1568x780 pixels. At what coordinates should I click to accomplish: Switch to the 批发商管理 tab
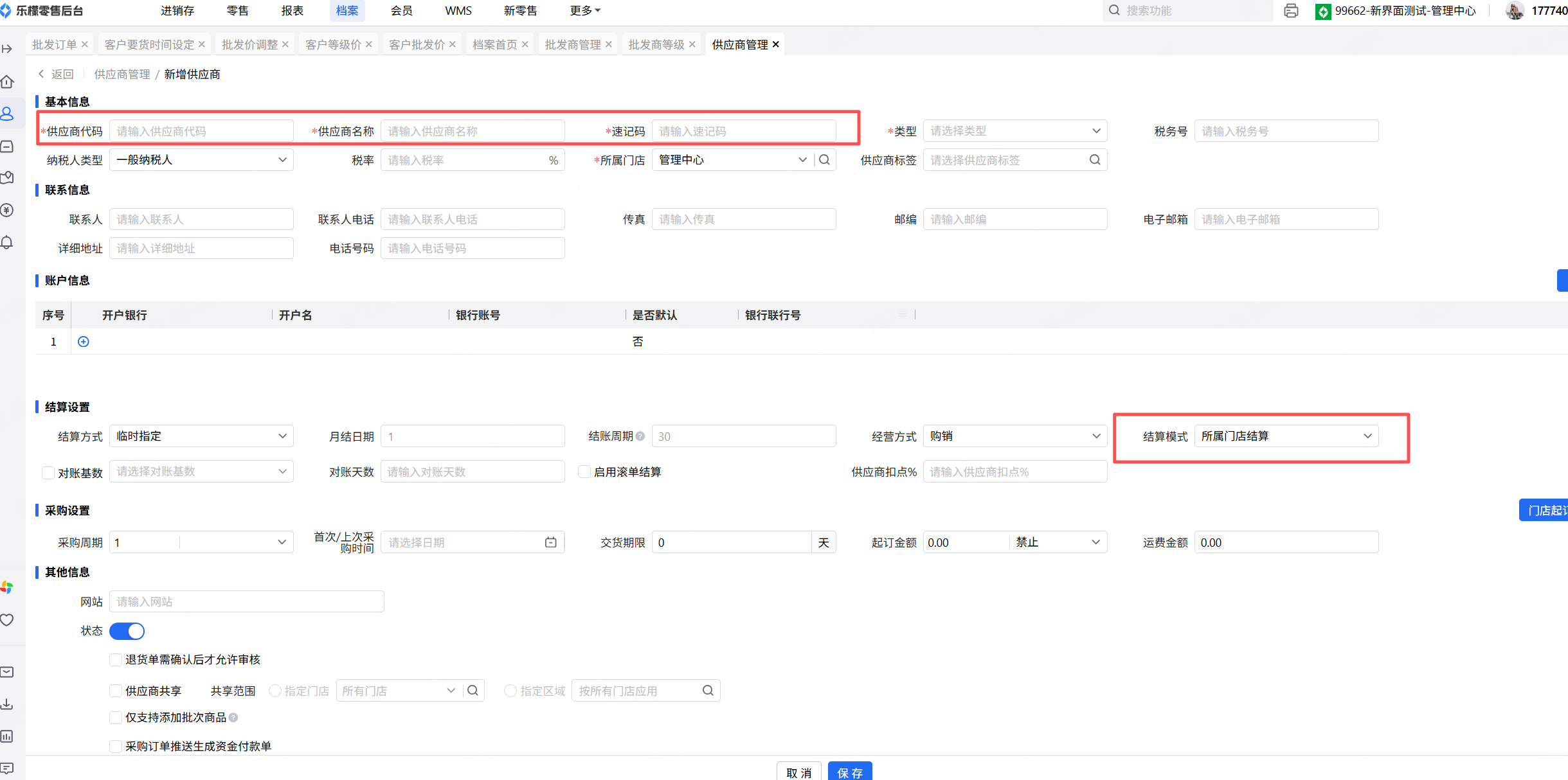(572, 44)
